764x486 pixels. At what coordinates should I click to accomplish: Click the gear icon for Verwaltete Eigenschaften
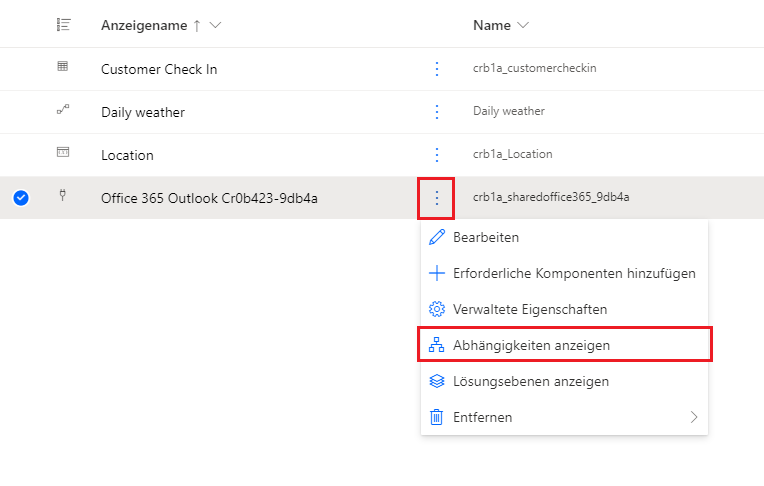(437, 309)
